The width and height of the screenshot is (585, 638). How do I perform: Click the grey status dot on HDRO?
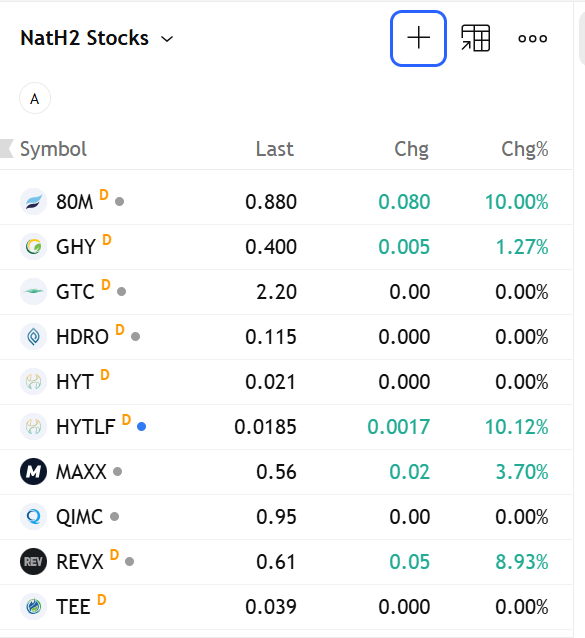coord(135,336)
